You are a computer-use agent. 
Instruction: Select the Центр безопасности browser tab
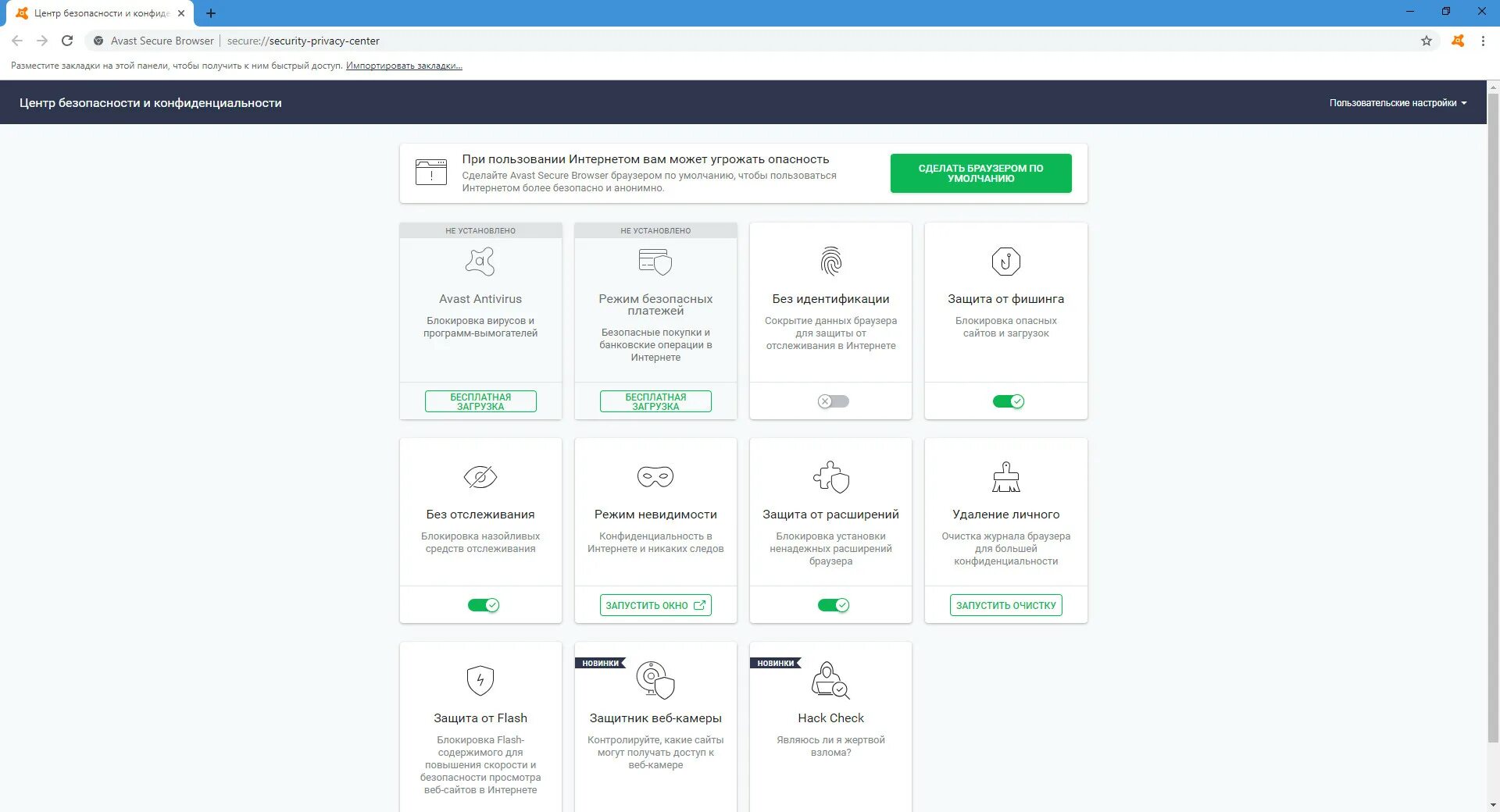[100, 13]
